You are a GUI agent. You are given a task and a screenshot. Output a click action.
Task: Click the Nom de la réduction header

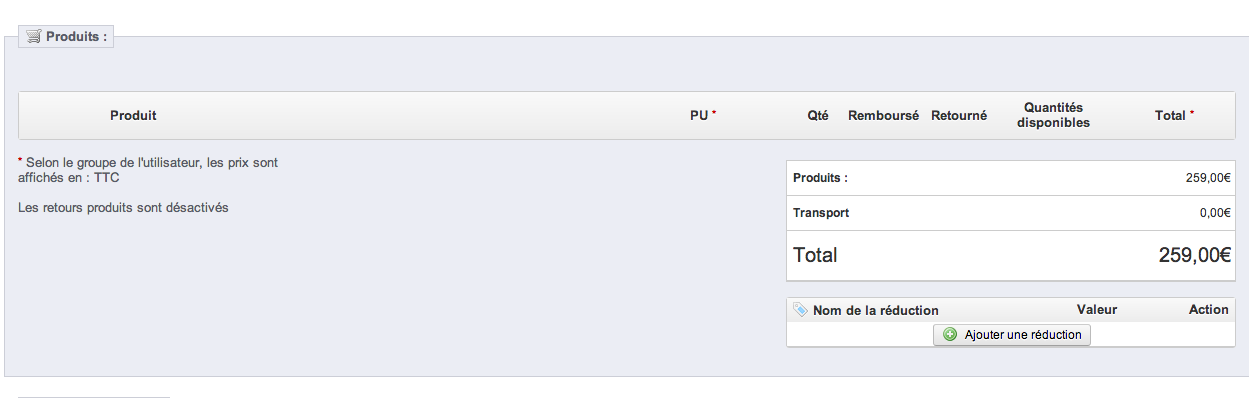click(876, 310)
